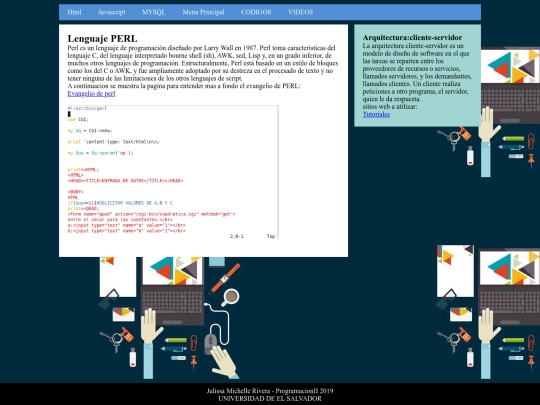The height and width of the screenshot is (405, 540).
Task: Open the Tutoriales link
Action: (376, 114)
